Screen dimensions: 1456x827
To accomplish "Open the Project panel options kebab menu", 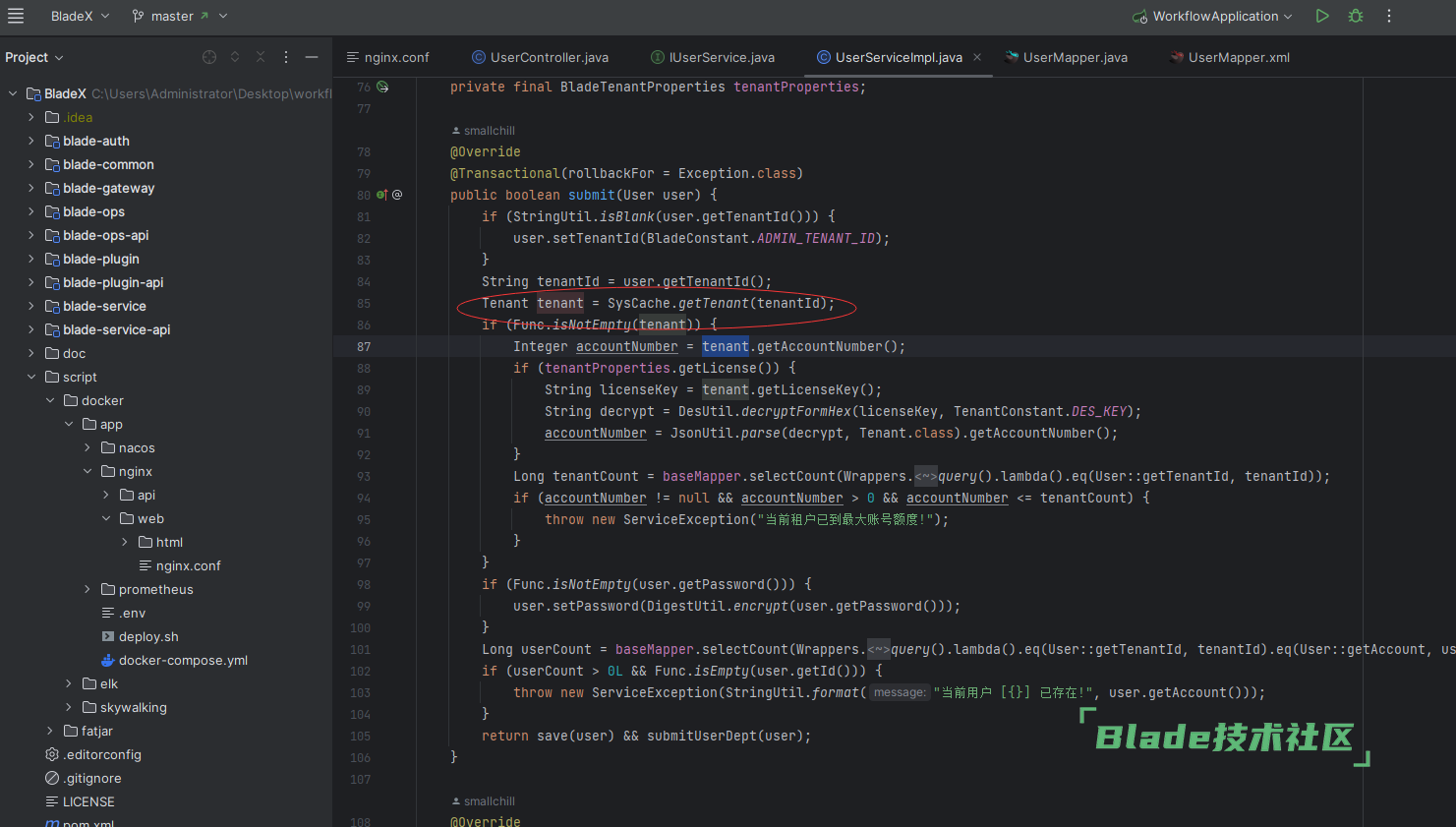I will 286,57.
